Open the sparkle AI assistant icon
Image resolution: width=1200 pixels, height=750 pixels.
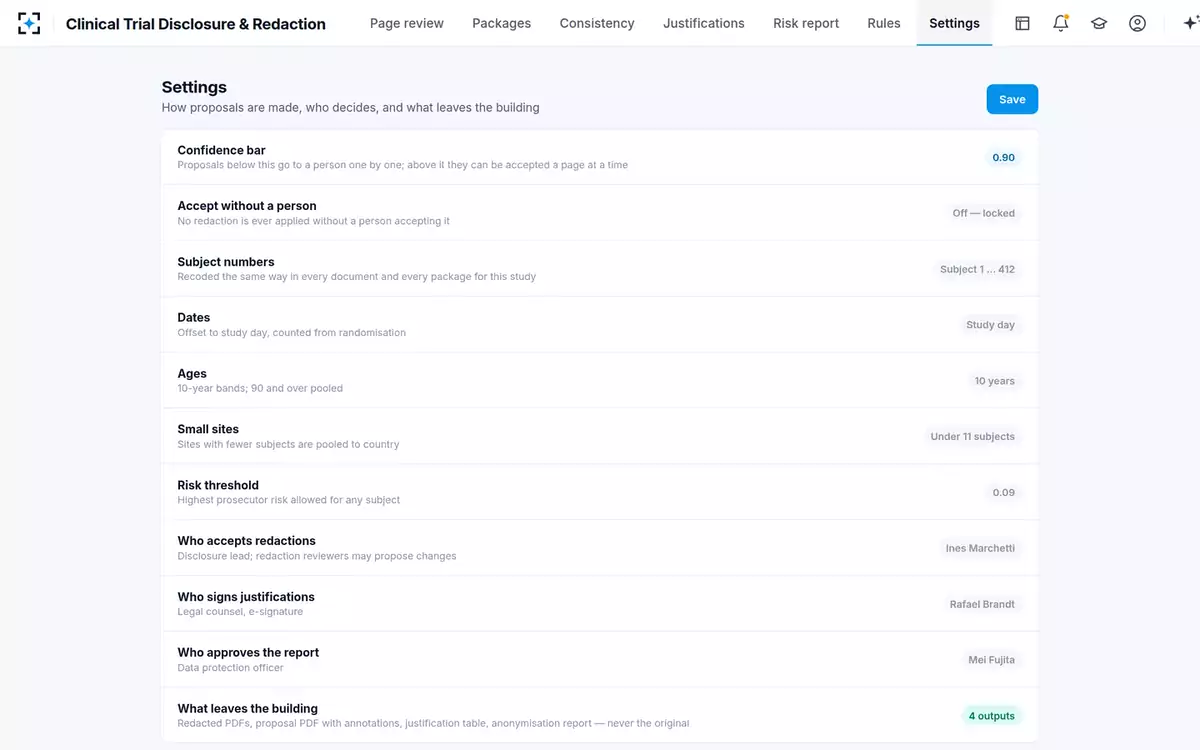point(1190,23)
